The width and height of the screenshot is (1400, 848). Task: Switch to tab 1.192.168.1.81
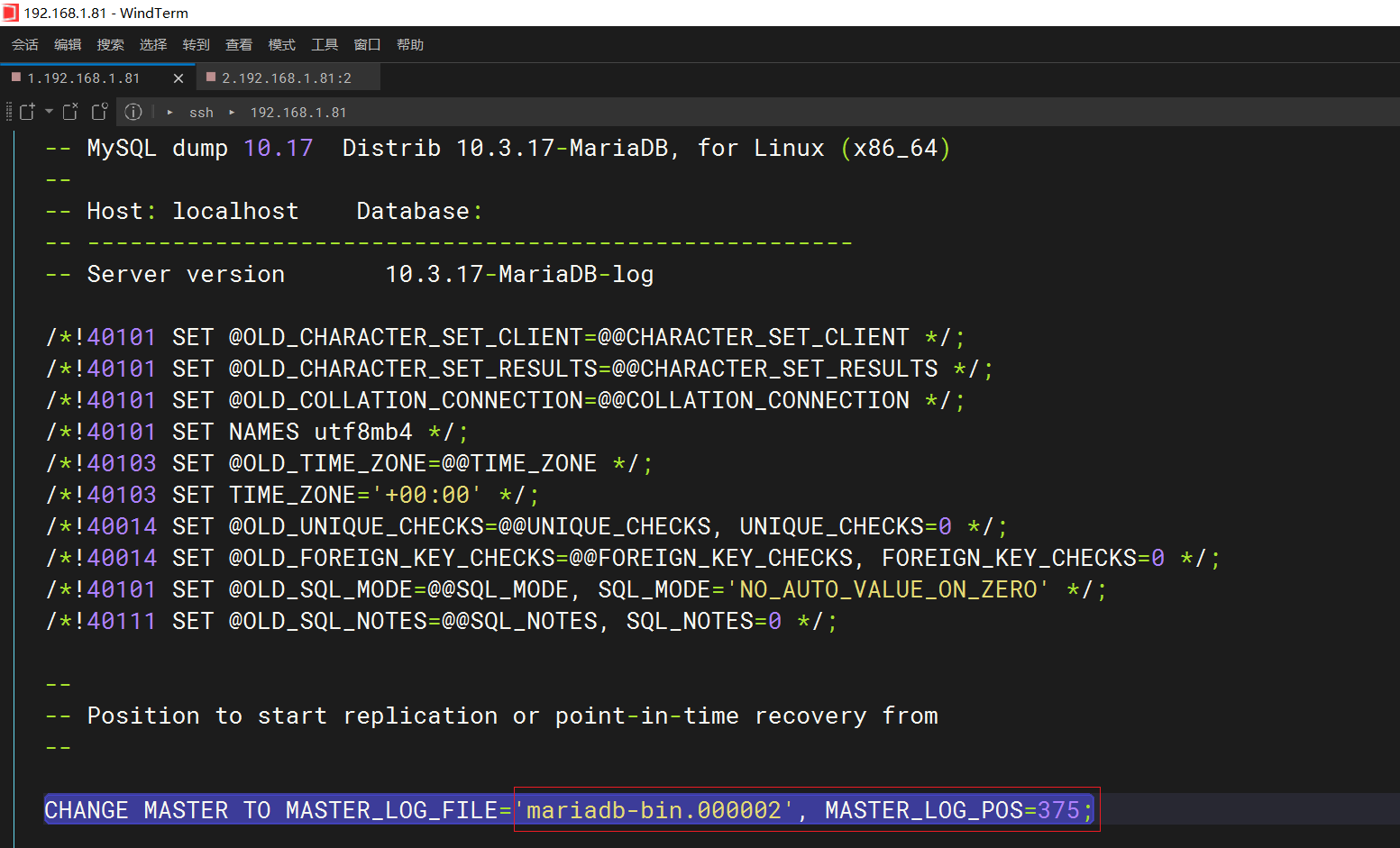(84, 78)
